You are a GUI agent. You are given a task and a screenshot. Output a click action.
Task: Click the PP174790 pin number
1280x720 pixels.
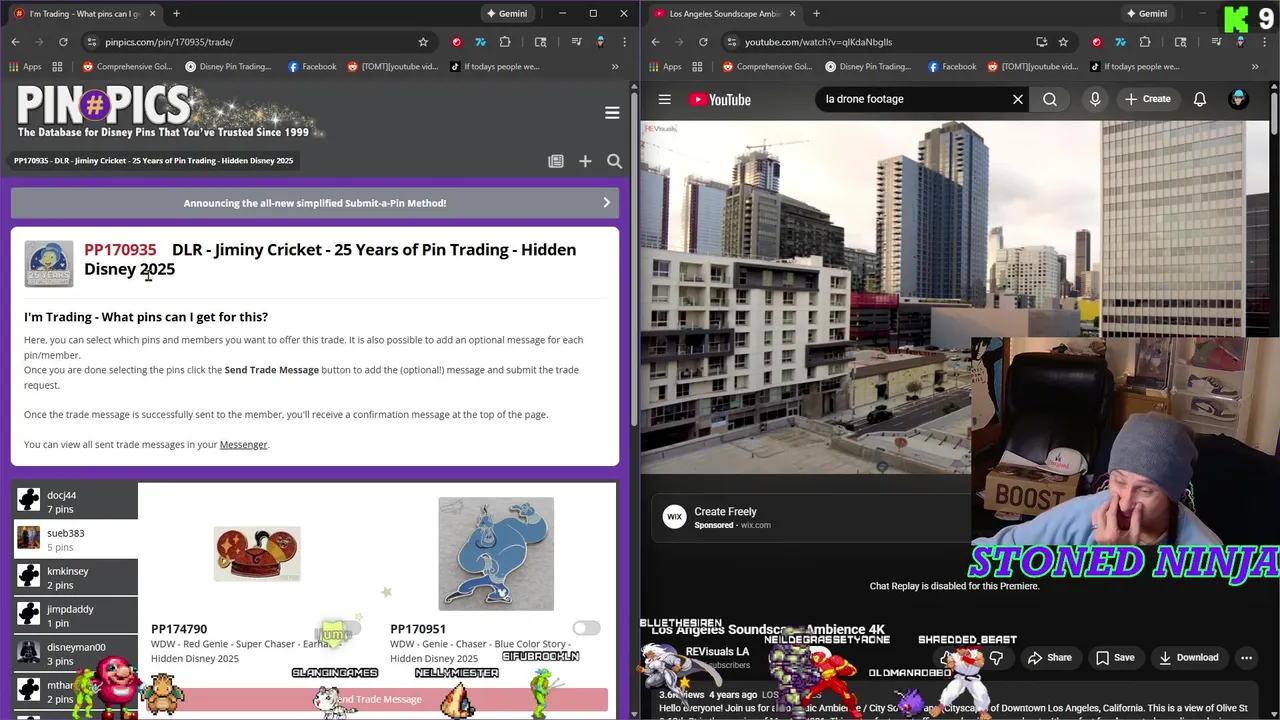coord(179,629)
